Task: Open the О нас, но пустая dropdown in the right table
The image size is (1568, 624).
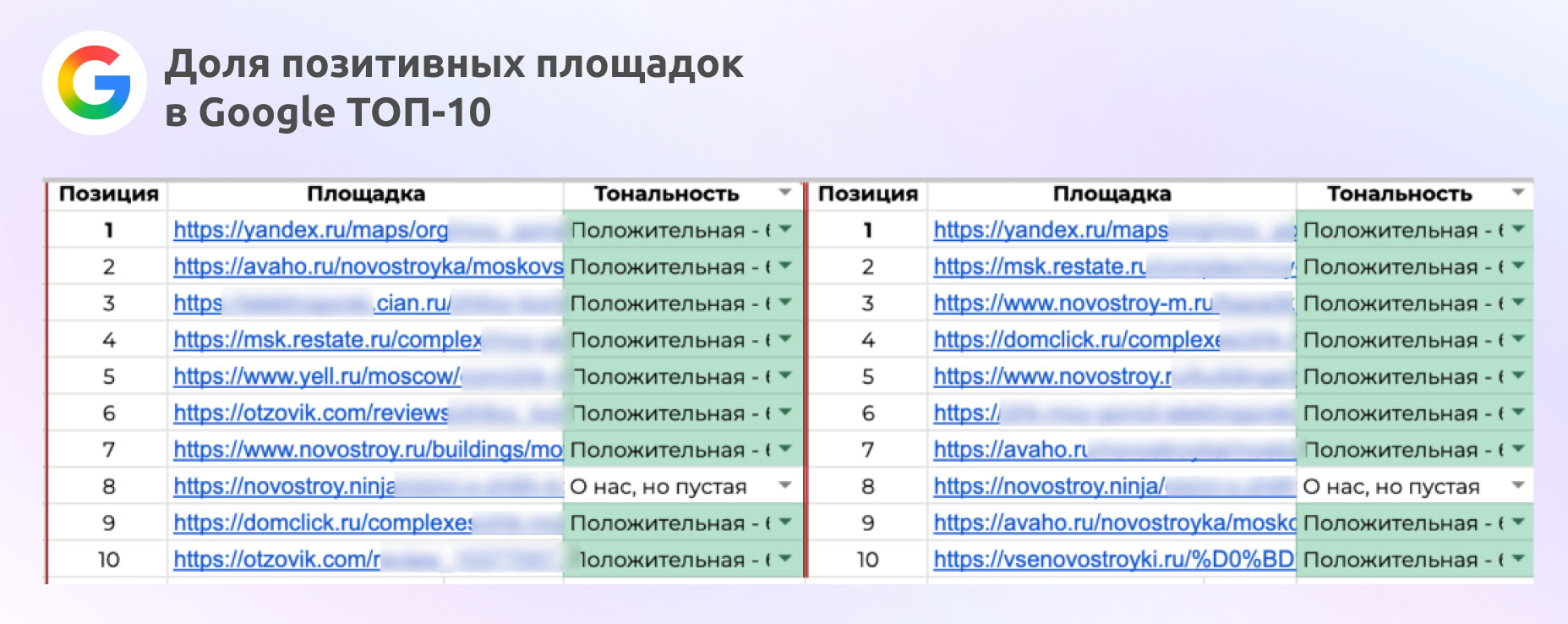Action: [1518, 485]
